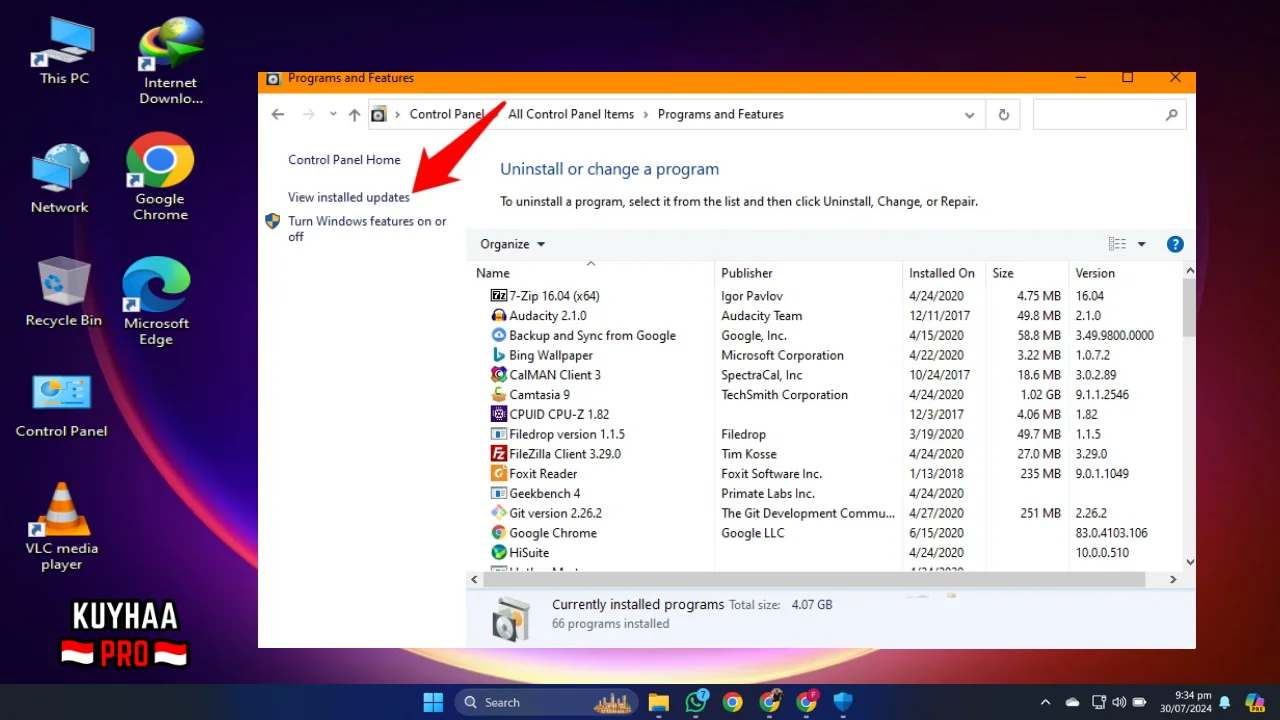Change view using the list view icon button
This screenshot has width=1280, height=720.
(x=1117, y=244)
